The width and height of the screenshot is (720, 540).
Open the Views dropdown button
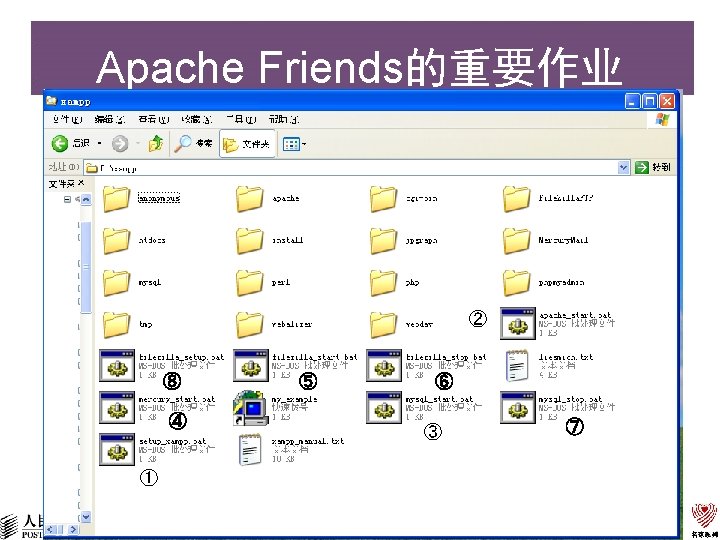tap(294, 144)
